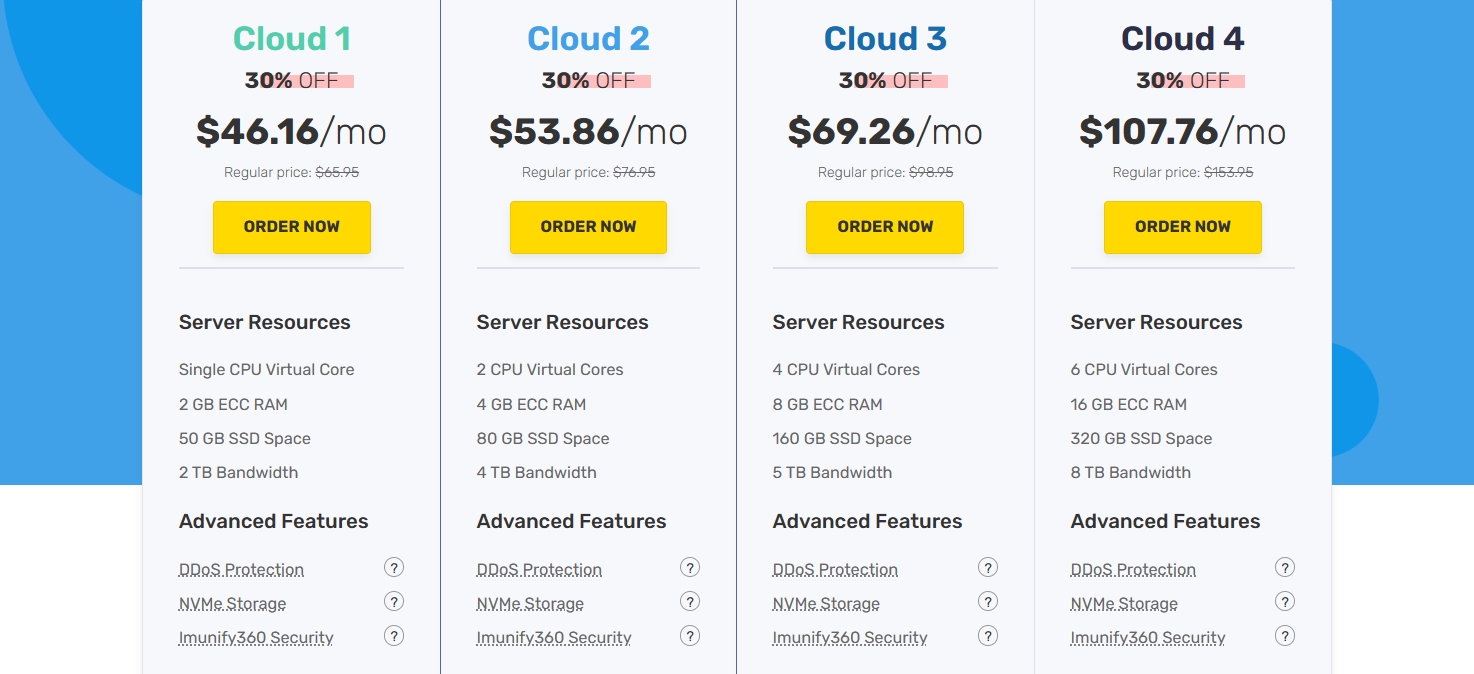Click Order Now for Cloud 4
Screen dimensions: 1474x674
(1182, 227)
